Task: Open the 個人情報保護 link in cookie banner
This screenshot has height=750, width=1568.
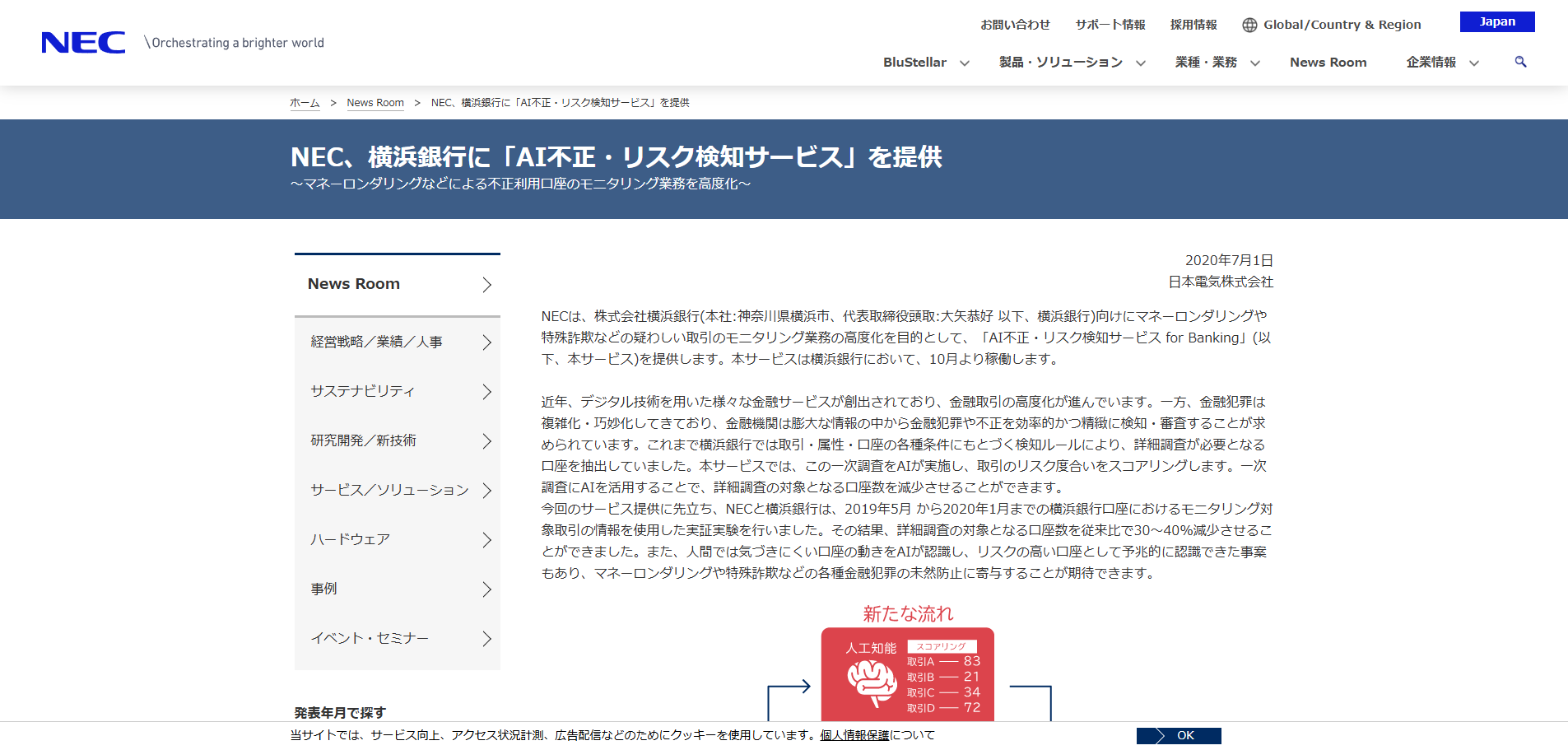Action: (x=854, y=735)
